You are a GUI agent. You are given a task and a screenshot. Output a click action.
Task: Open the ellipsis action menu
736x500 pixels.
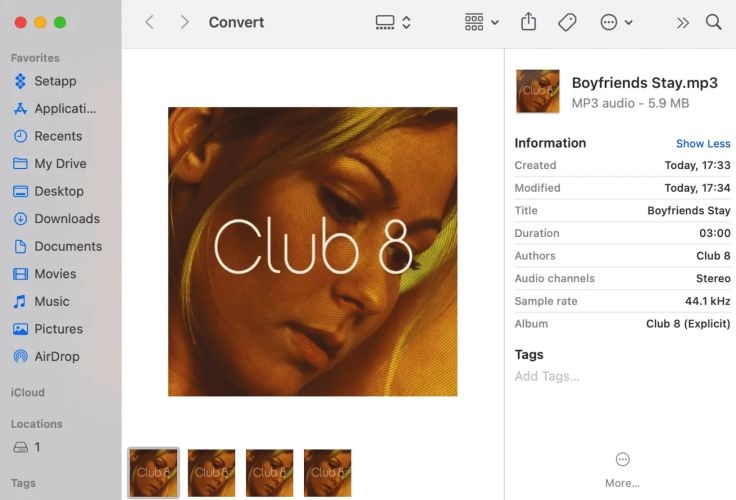tap(616, 22)
